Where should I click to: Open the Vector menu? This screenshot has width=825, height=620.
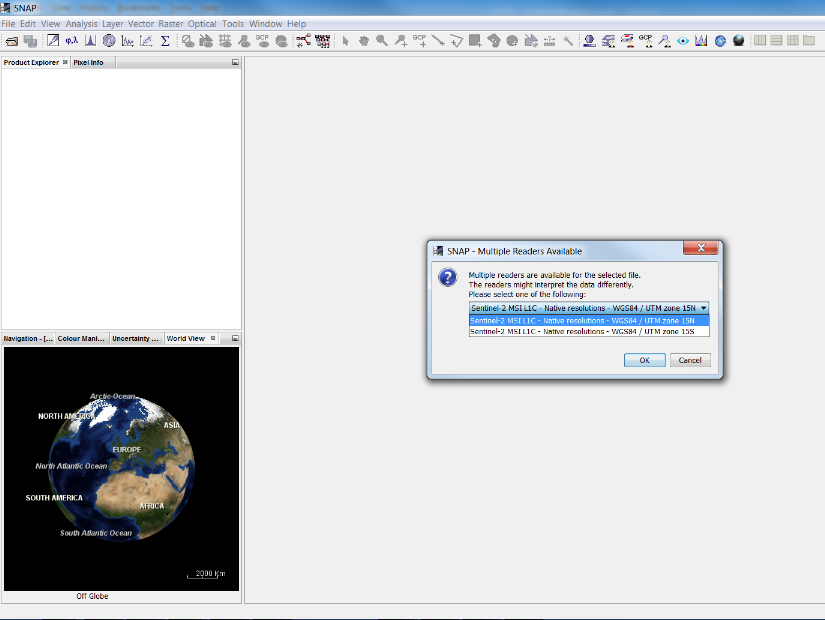(x=140, y=24)
